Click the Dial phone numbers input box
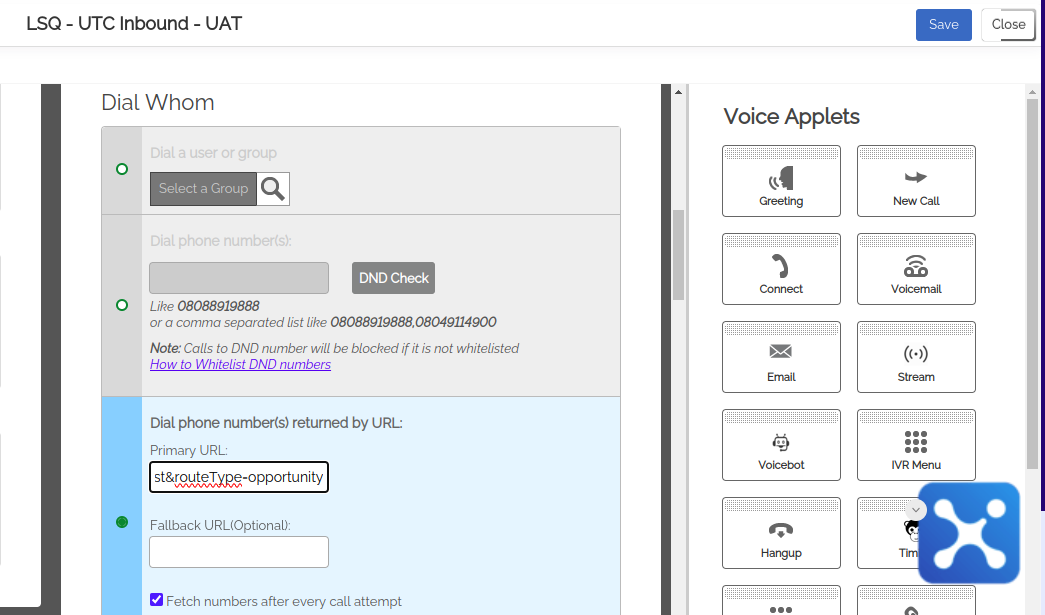The height and width of the screenshot is (615, 1045). (x=239, y=278)
